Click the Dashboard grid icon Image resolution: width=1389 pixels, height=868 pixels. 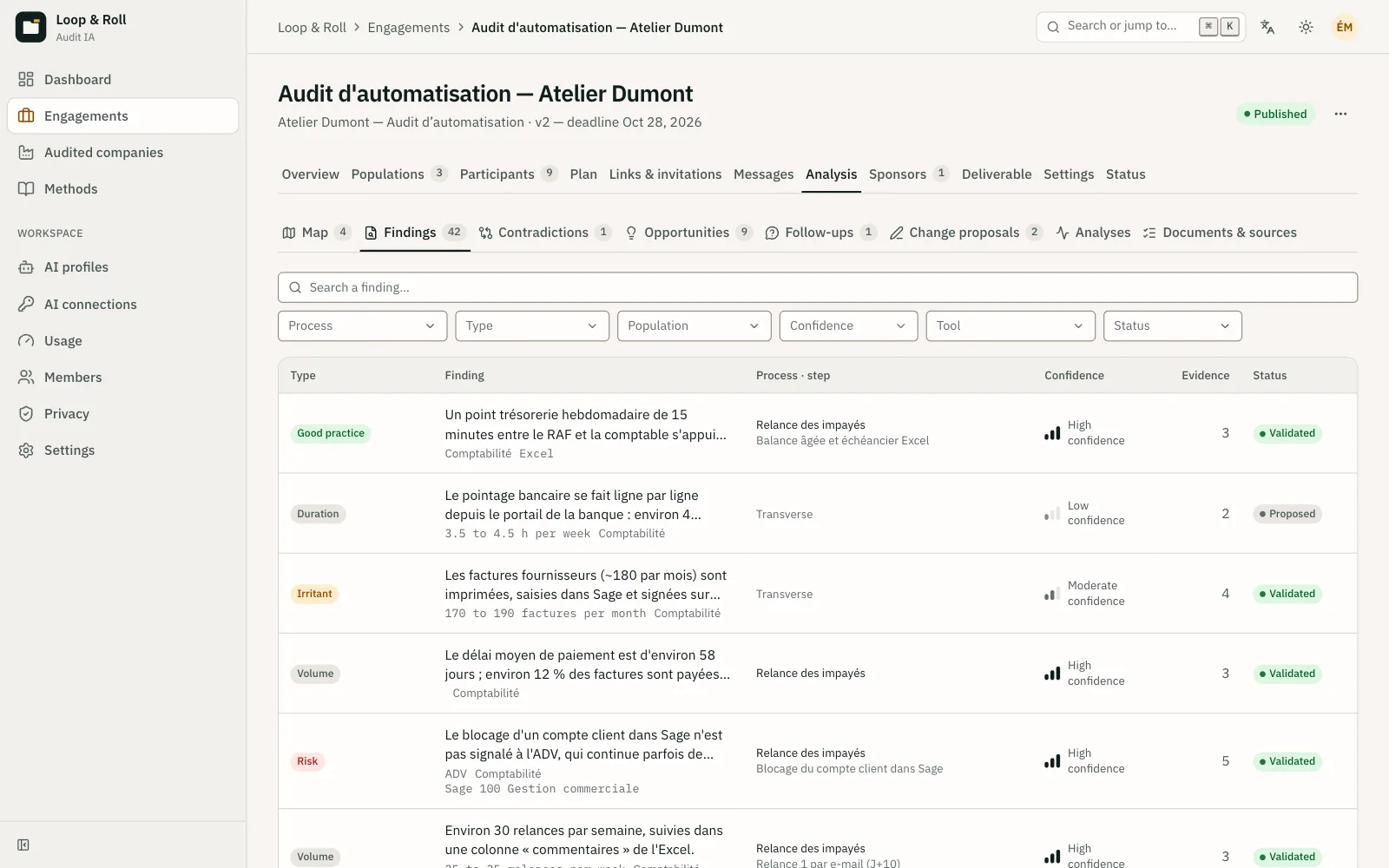[x=26, y=80]
